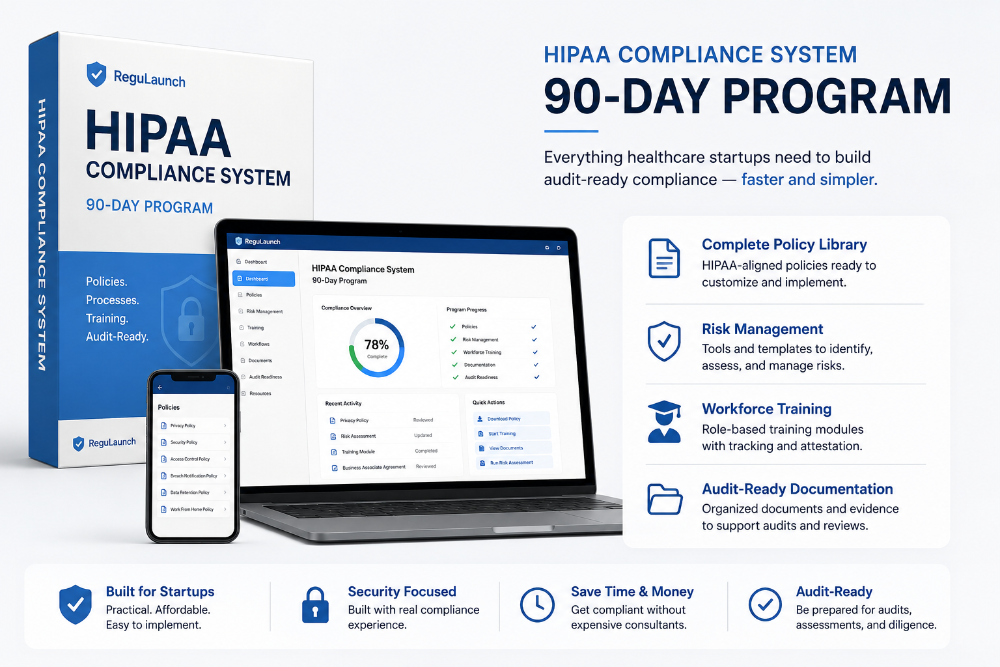Toggle blue check at end of Audit Readiness progress row
The height and width of the screenshot is (667, 1000).
(x=536, y=377)
